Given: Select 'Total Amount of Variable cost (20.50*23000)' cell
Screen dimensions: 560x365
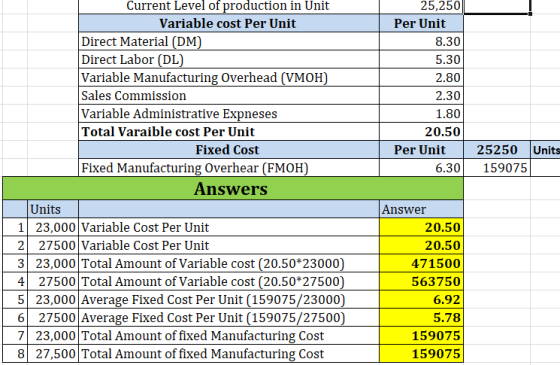Looking at the screenshot, I should (229, 264).
